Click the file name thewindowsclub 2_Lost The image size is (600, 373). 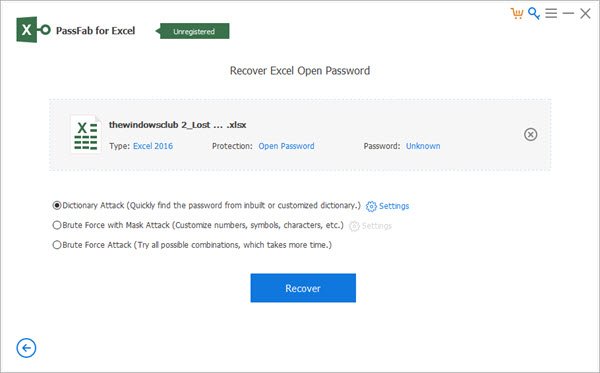tap(178, 125)
